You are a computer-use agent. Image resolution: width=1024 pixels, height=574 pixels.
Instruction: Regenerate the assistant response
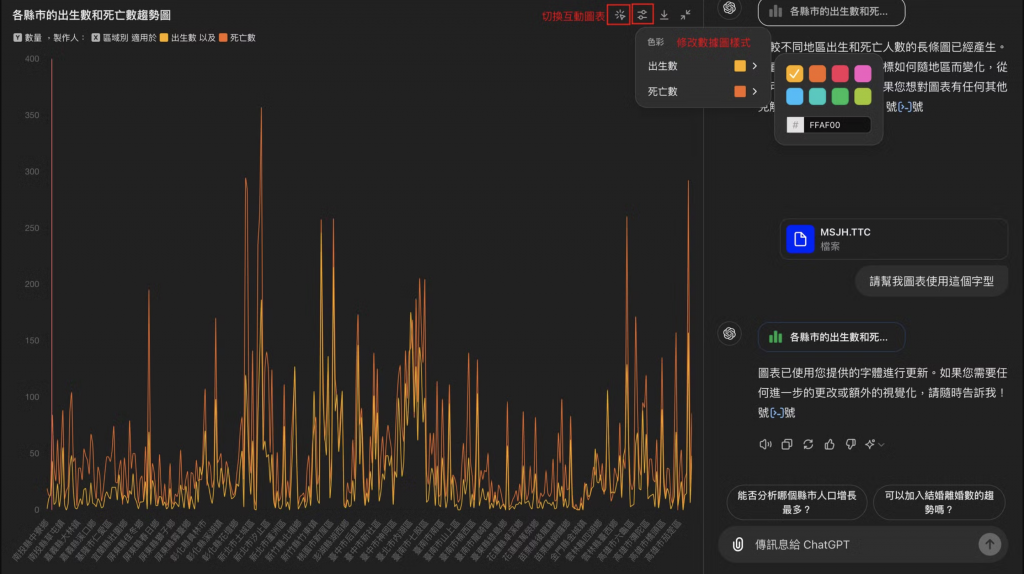808,444
